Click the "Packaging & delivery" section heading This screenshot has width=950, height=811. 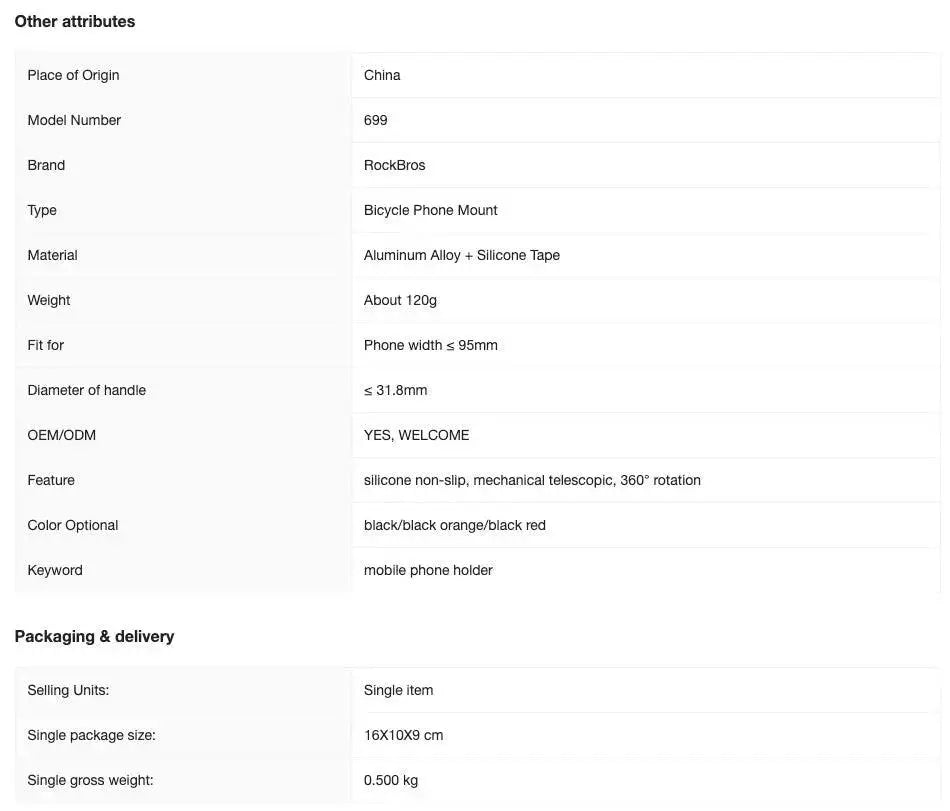tap(94, 636)
